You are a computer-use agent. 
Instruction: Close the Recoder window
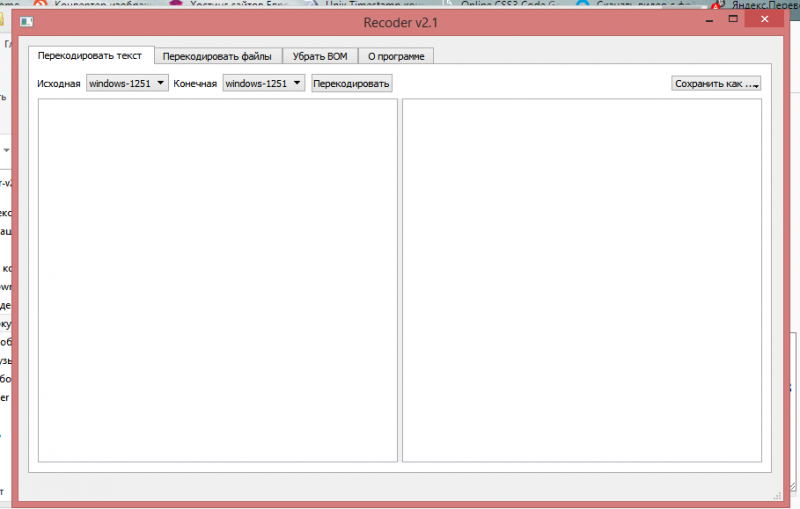point(766,18)
